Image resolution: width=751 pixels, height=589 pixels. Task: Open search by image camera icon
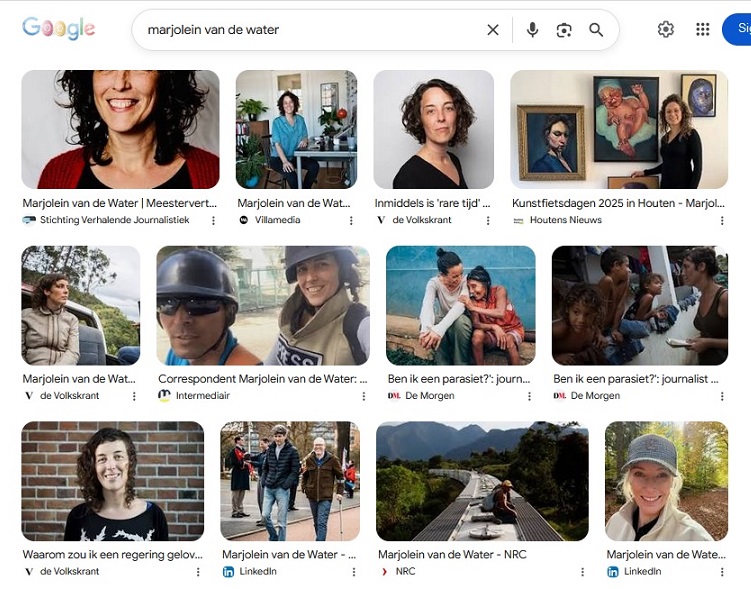click(x=564, y=30)
